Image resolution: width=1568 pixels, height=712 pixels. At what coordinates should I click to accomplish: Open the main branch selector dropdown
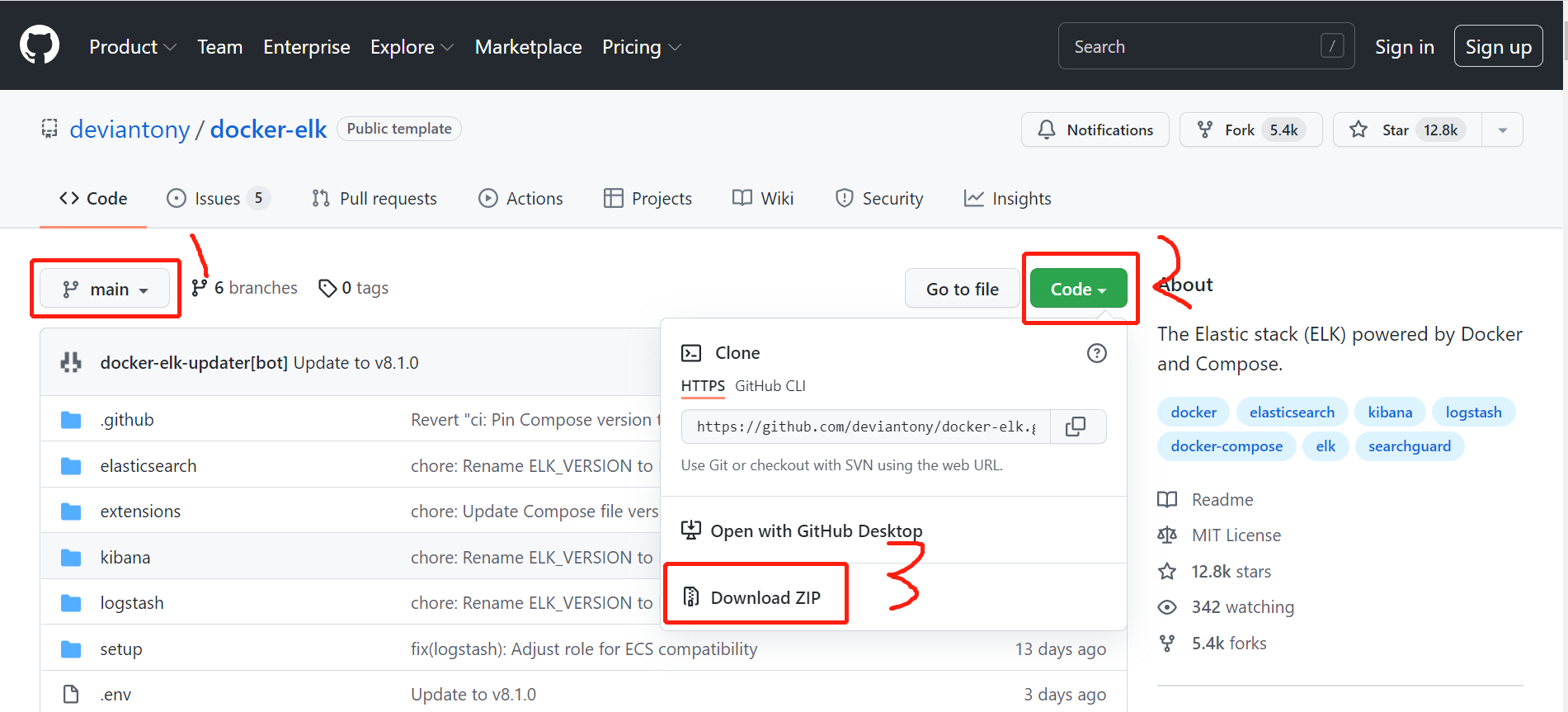point(105,289)
